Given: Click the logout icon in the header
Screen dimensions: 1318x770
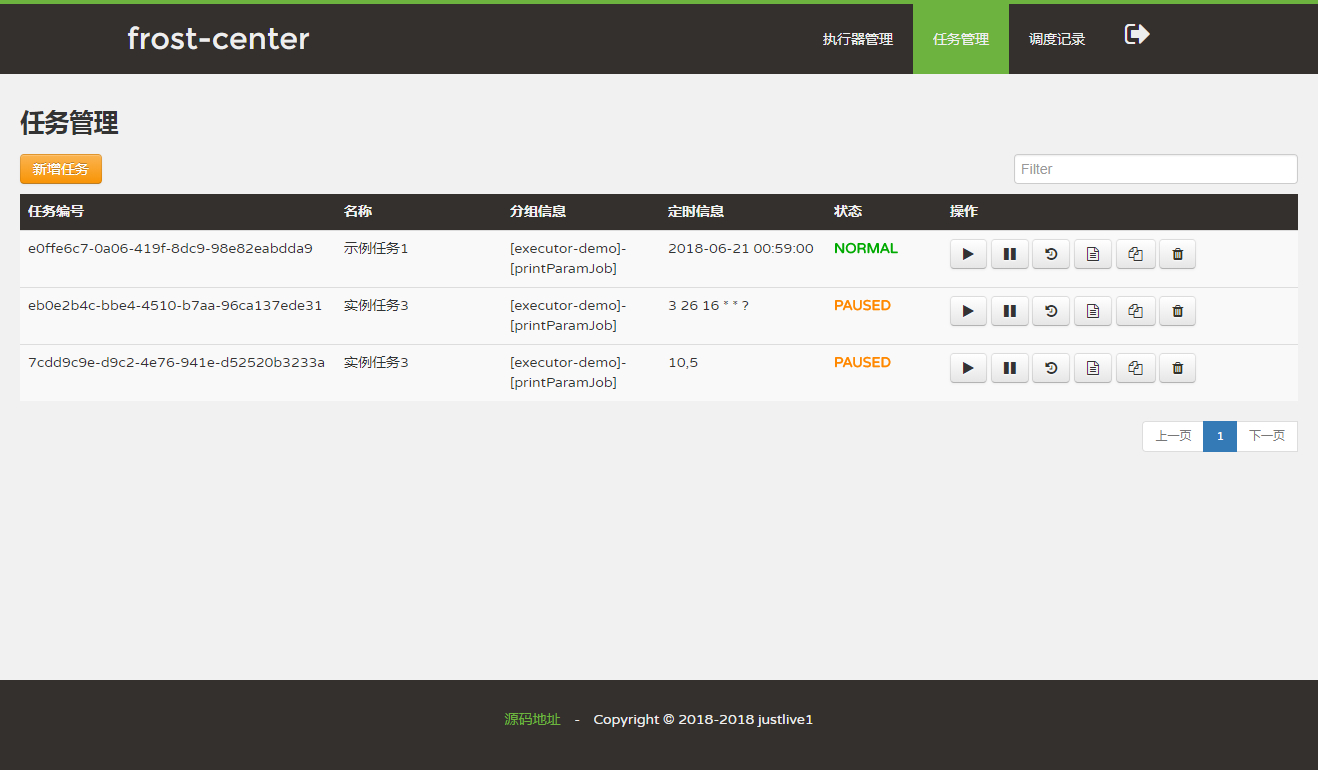Looking at the screenshot, I should (x=1137, y=35).
